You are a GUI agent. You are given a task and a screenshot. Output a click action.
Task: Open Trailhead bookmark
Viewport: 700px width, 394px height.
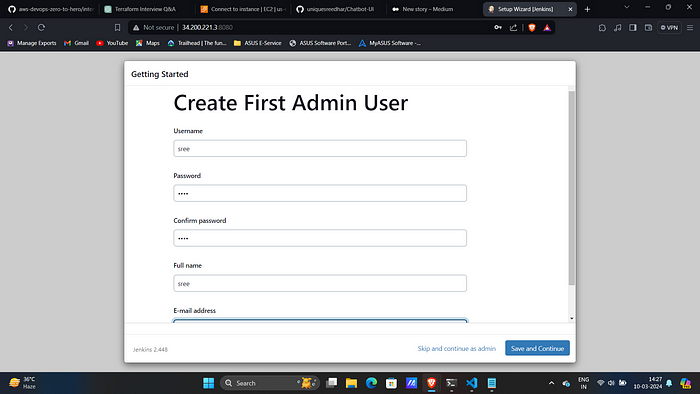click(197, 43)
